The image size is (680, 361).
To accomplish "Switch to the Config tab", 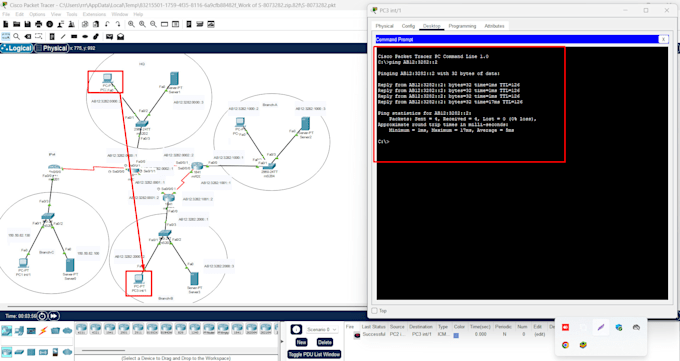I will click(408, 26).
